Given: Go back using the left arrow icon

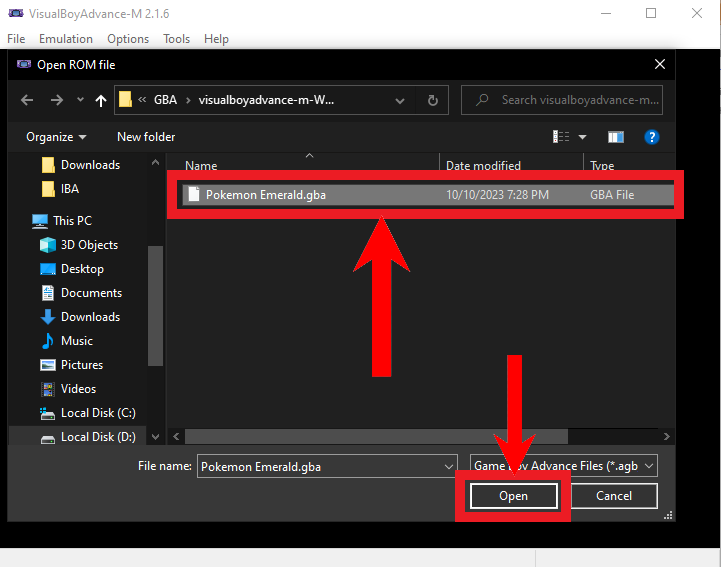Looking at the screenshot, I should [x=27, y=100].
